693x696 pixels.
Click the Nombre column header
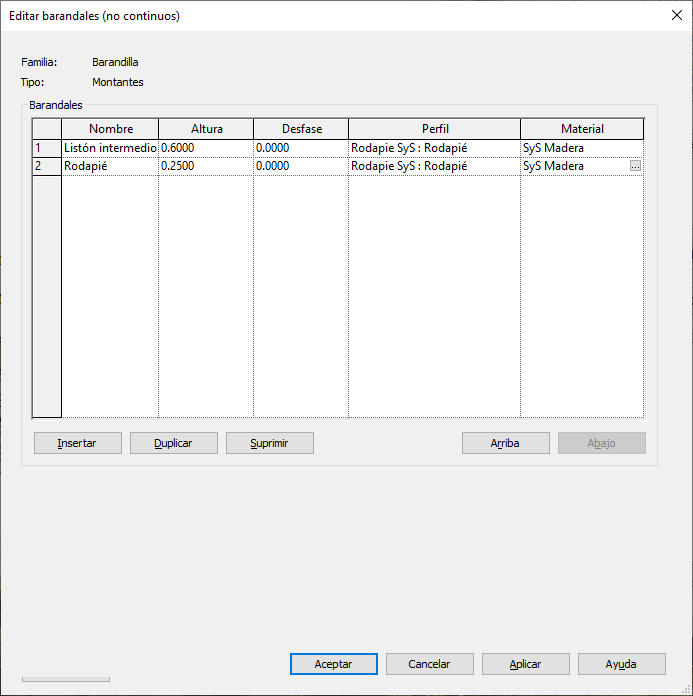pos(110,129)
